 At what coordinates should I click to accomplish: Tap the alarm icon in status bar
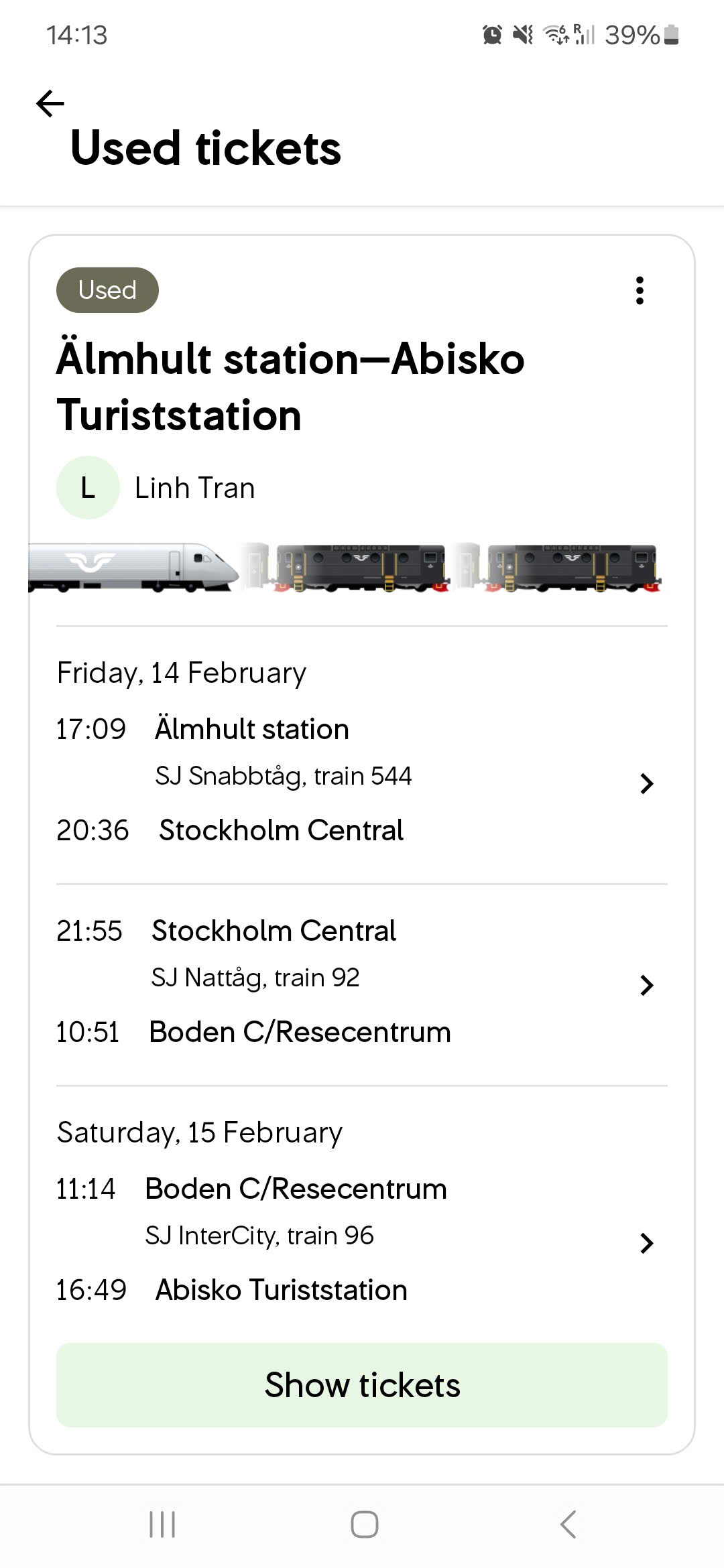(492, 35)
